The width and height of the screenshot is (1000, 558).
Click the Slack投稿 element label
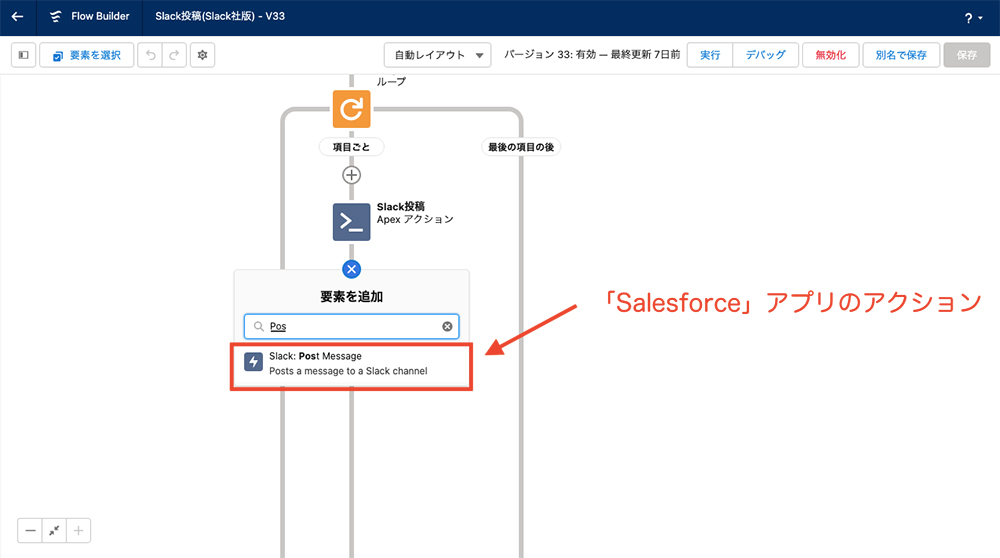point(401,207)
